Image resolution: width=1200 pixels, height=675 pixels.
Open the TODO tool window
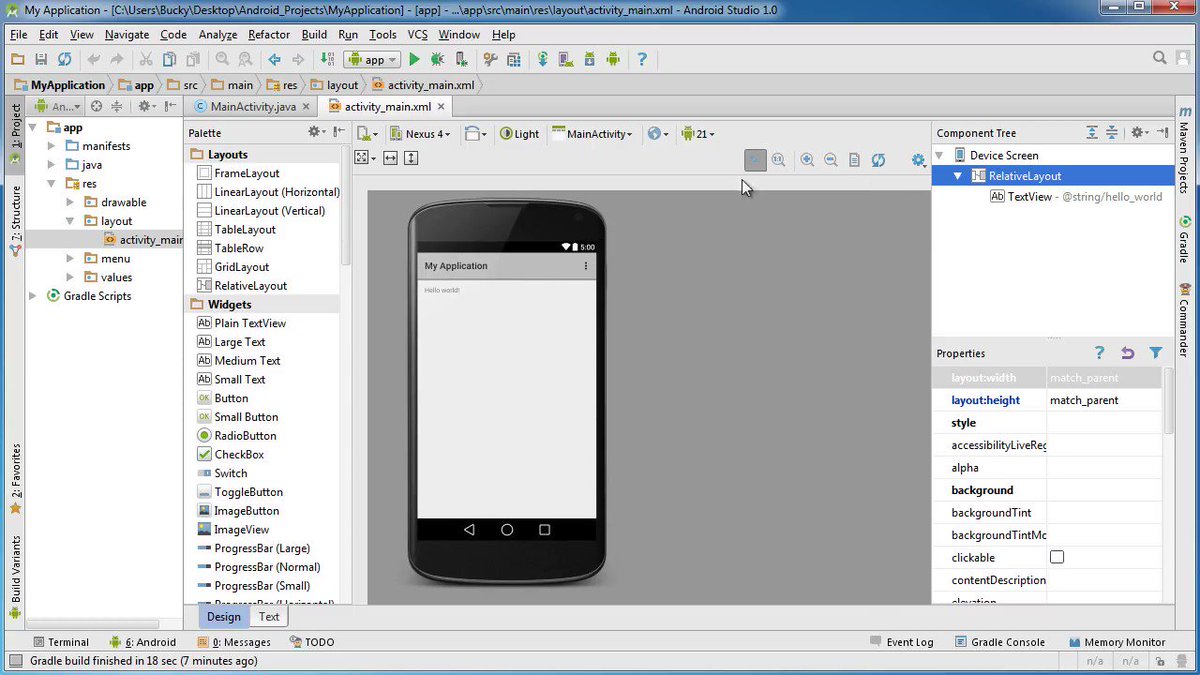pyautogui.click(x=312, y=642)
